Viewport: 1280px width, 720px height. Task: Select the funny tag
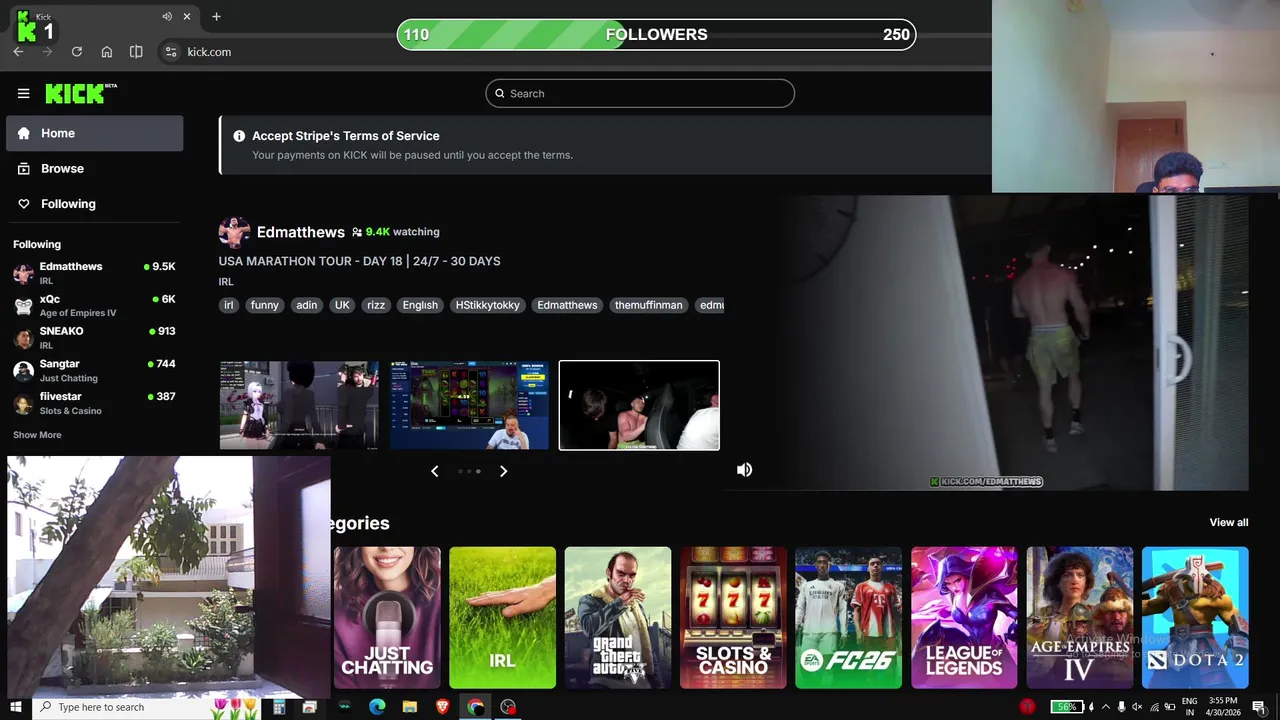(x=265, y=305)
